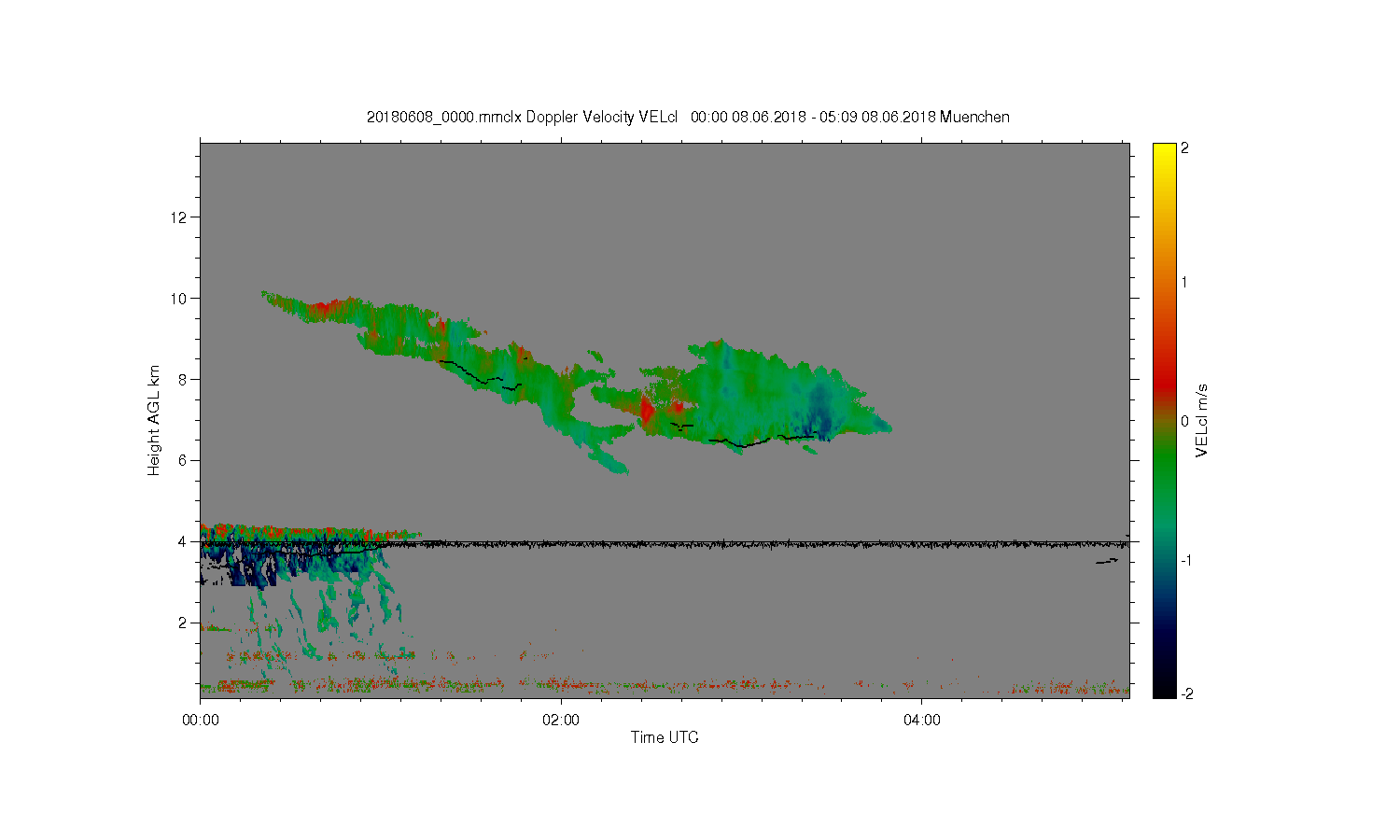The width and height of the screenshot is (1400, 840).
Task: Click the 02:00 time tick label
Action: (x=561, y=720)
